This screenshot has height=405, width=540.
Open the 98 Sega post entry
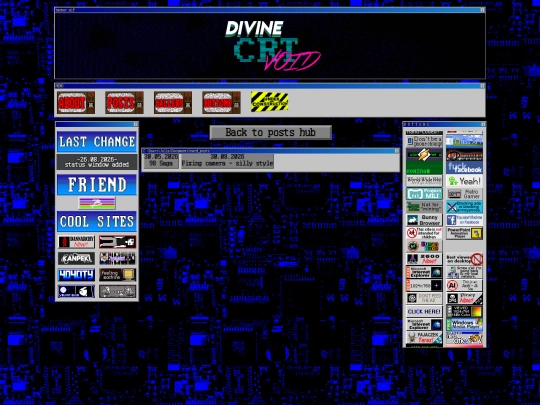(161, 160)
